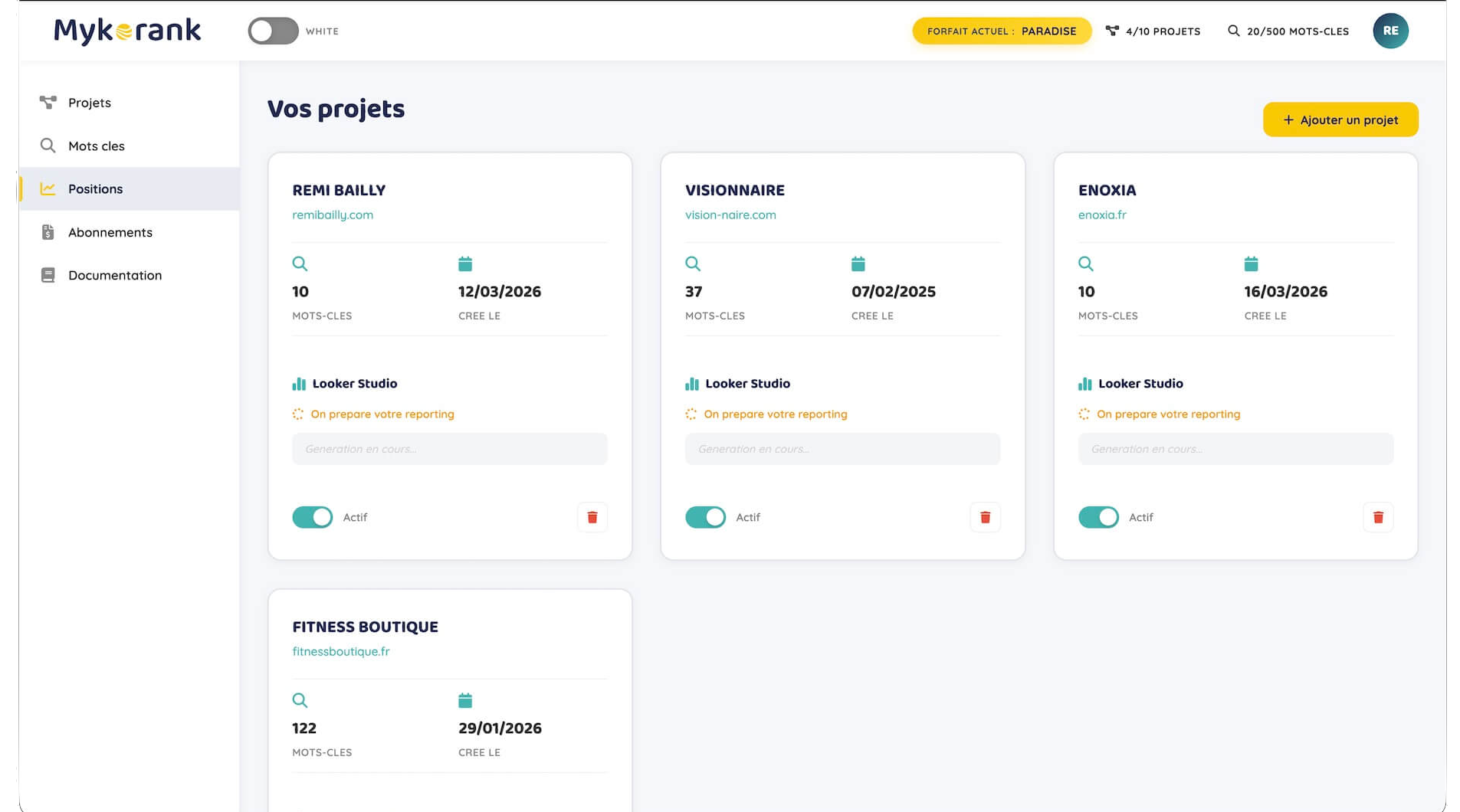Open the enoxia.fr website link
The height and width of the screenshot is (812, 1460).
[1102, 214]
